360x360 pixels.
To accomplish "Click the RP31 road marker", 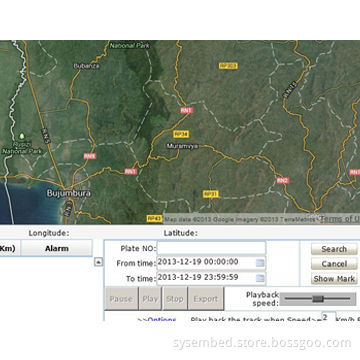I will (x=211, y=194).
